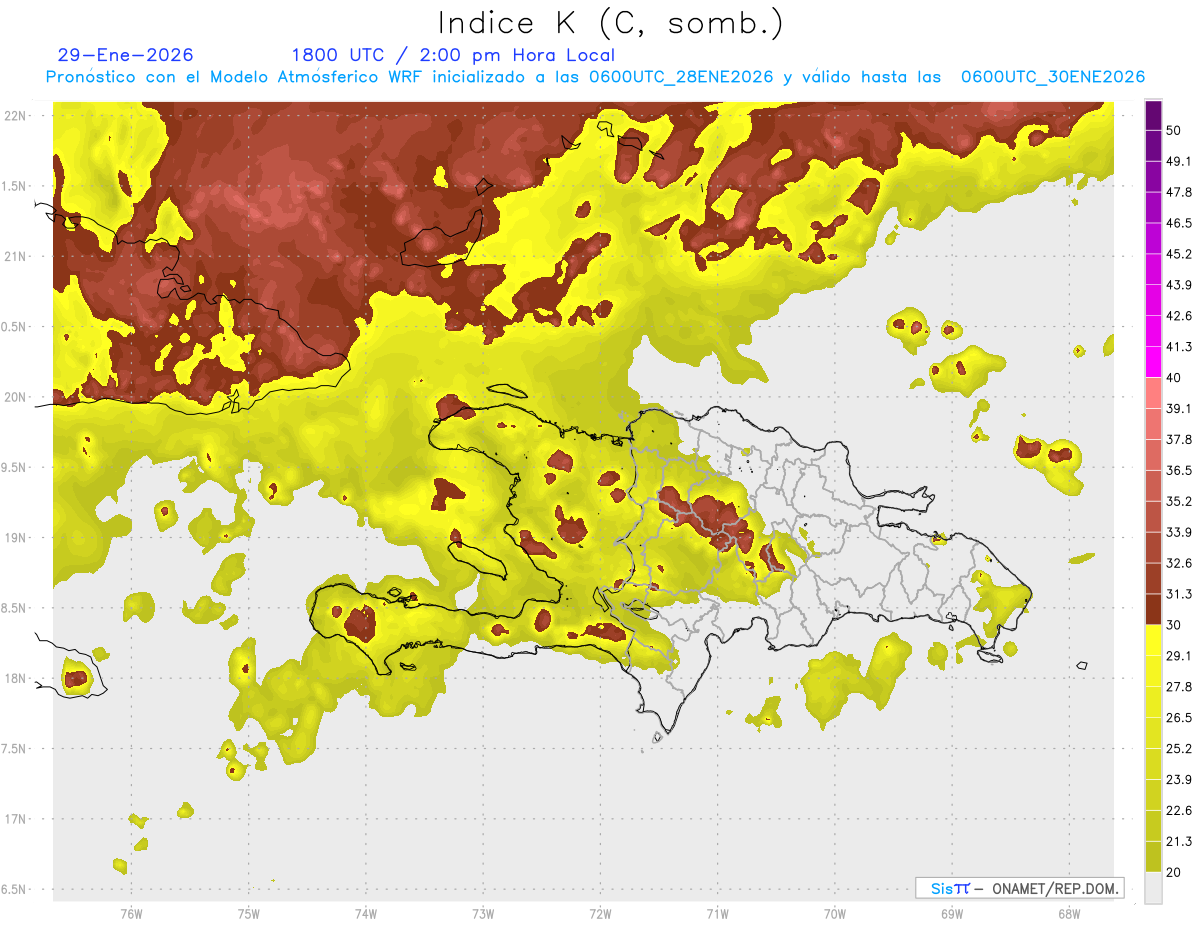Click the "74W" longitude label

point(365,913)
